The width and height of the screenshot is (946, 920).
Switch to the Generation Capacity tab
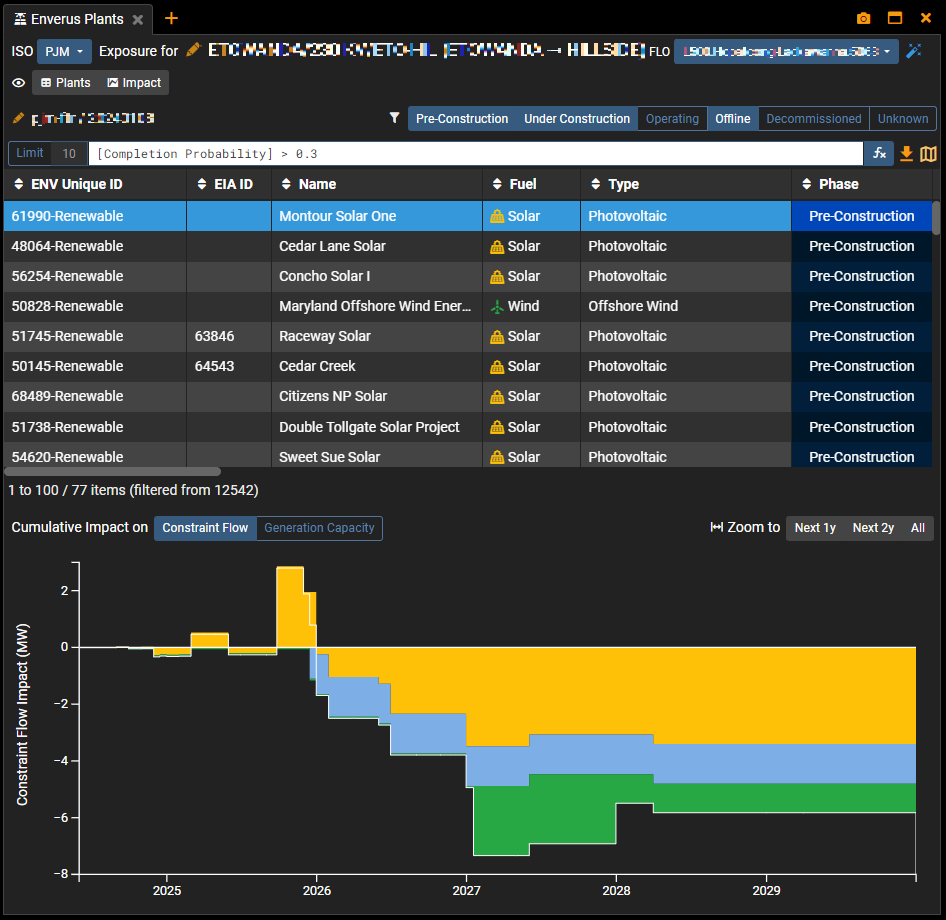point(319,528)
